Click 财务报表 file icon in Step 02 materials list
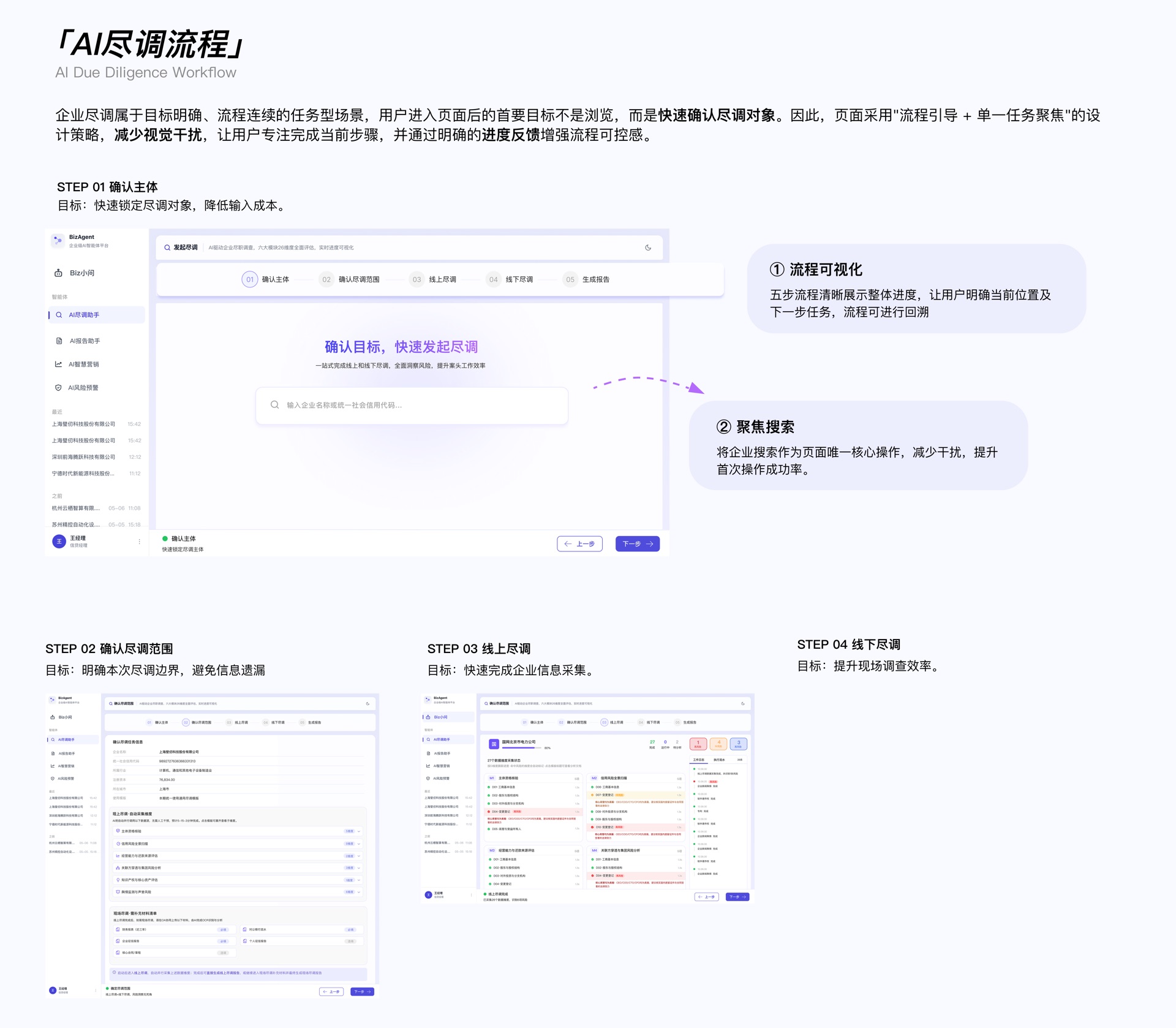 coord(118,929)
